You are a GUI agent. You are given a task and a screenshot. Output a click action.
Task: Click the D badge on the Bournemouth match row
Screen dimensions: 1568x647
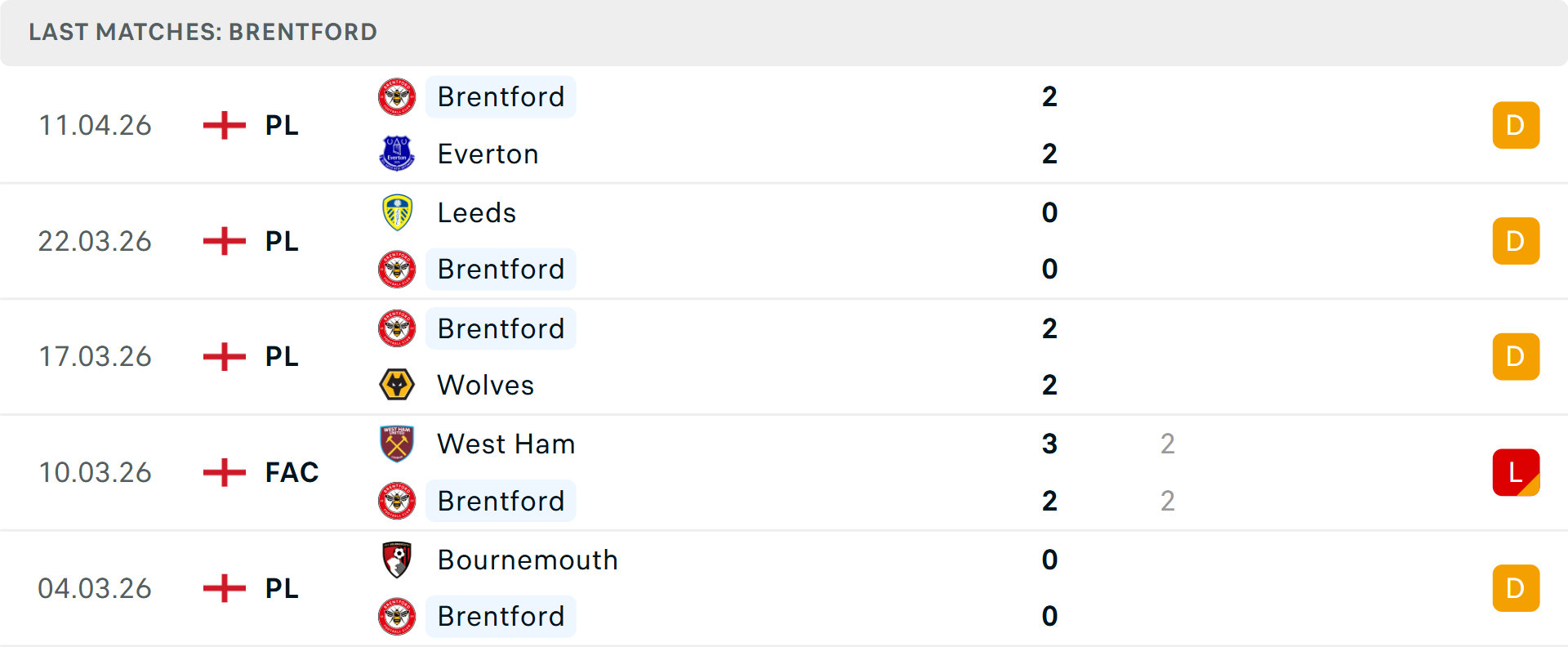(1516, 587)
